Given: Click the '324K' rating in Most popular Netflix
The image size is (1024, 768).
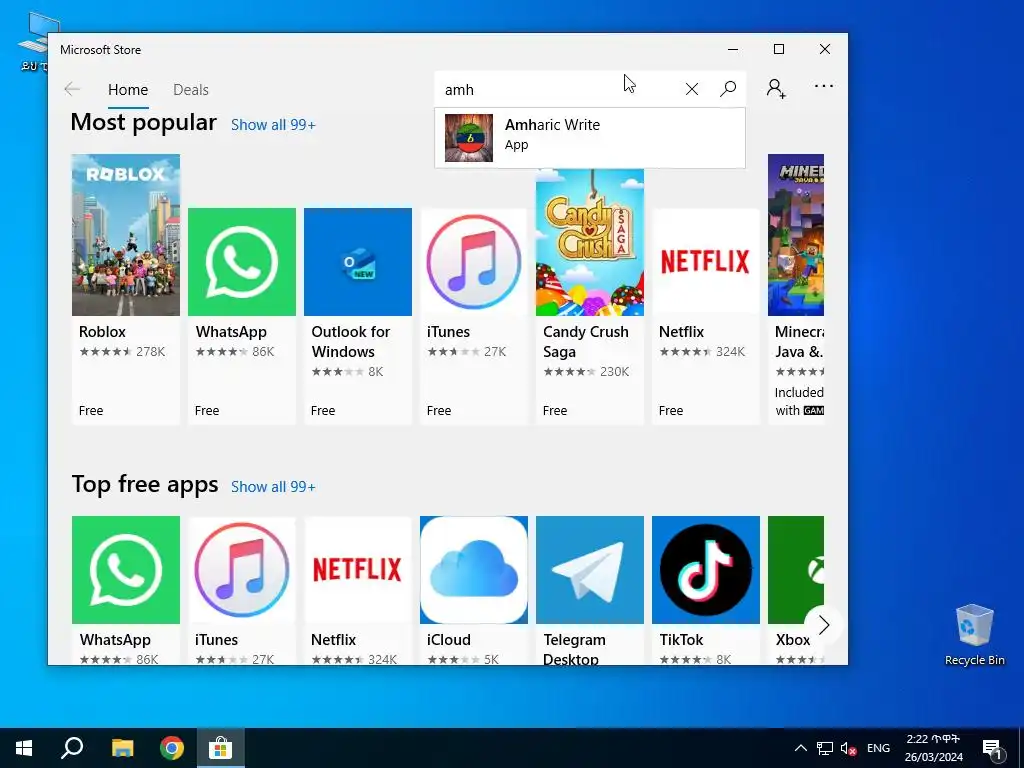Looking at the screenshot, I should [x=730, y=352].
